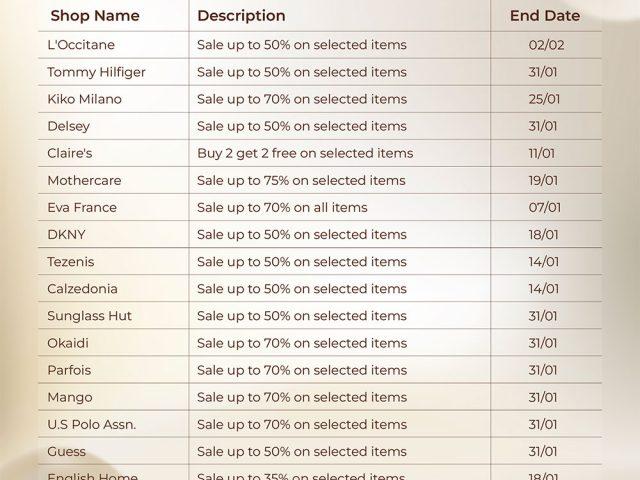Click the Mango shop name
640x480 pixels.
tap(69, 397)
